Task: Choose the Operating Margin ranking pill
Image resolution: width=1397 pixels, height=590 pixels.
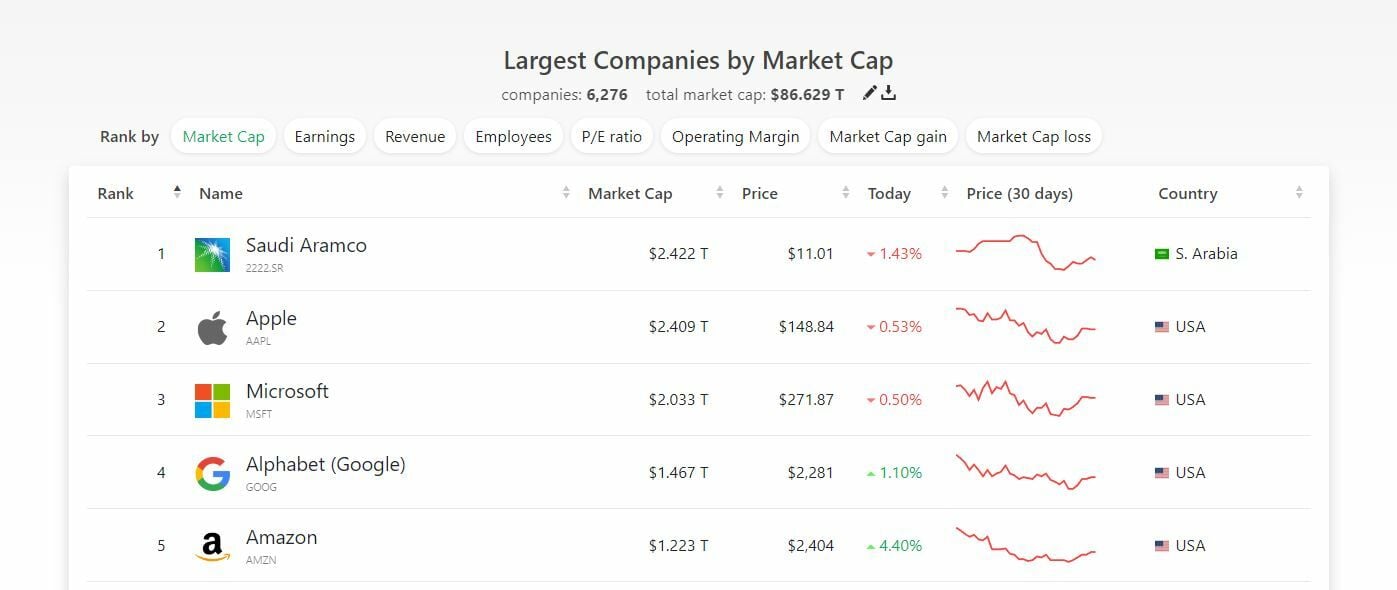Action: point(735,137)
